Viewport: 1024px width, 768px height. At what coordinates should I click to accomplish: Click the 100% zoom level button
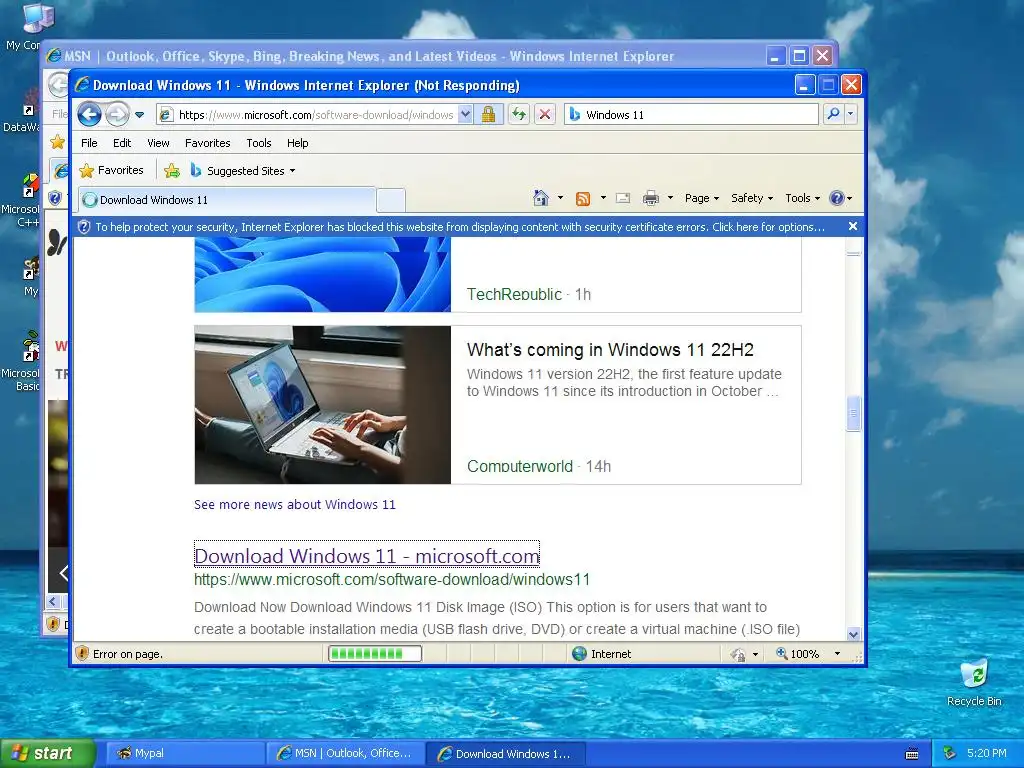point(797,654)
